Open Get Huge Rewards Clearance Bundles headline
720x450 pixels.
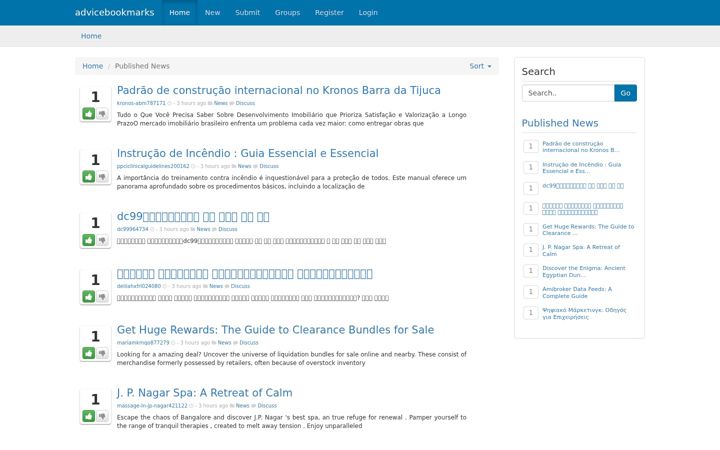tap(276, 330)
